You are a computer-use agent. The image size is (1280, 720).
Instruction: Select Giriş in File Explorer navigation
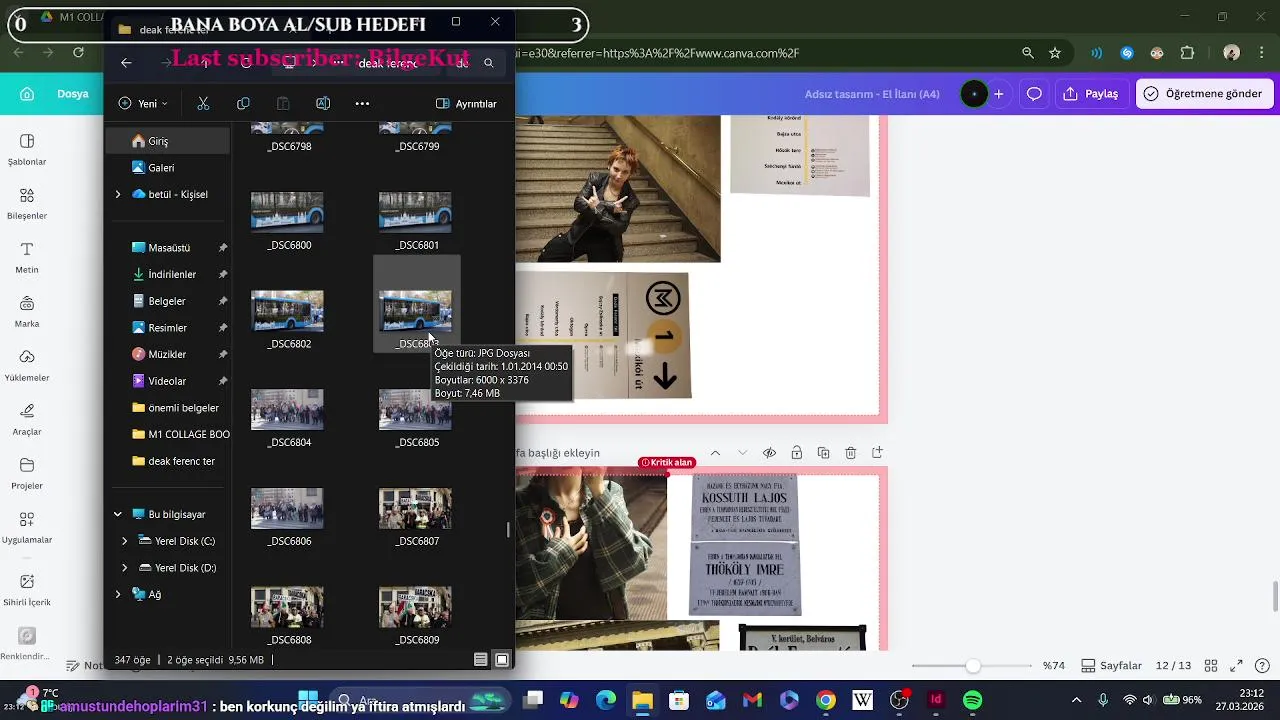click(x=168, y=141)
